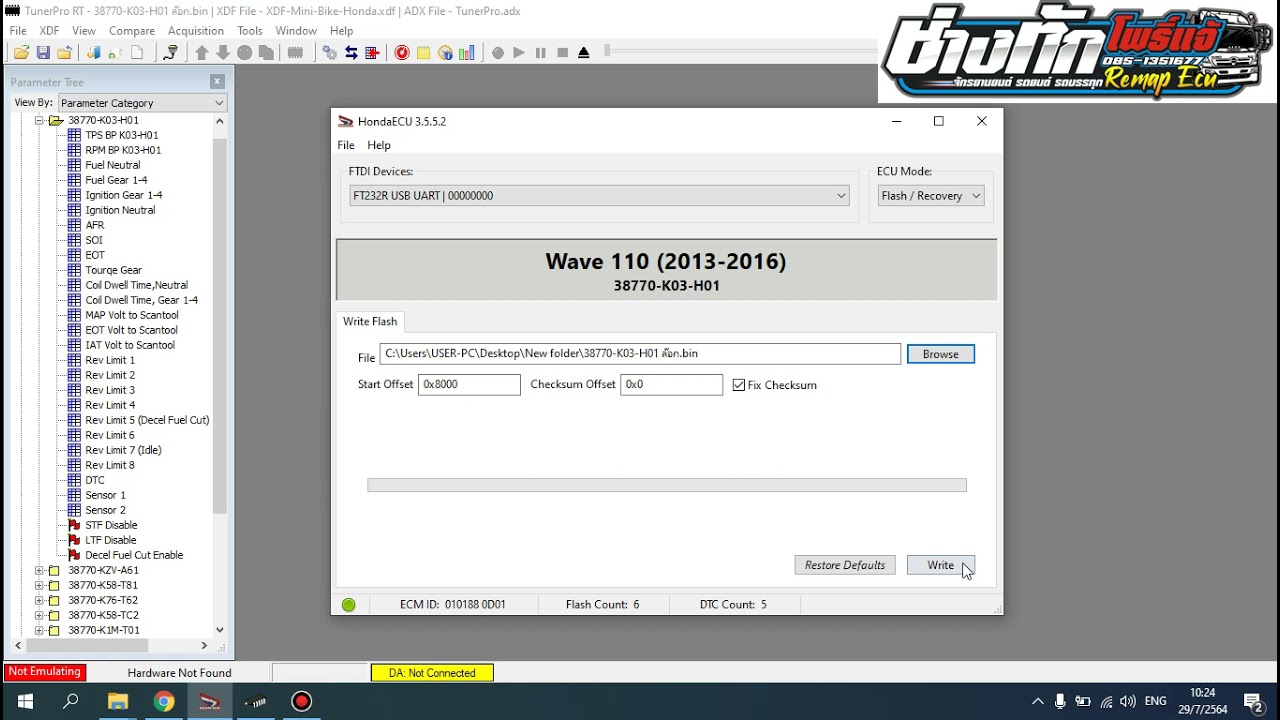Click the red table compare toolbar icon
This screenshot has height=720, width=1280.
pyautogui.click(x=372, y=53)
